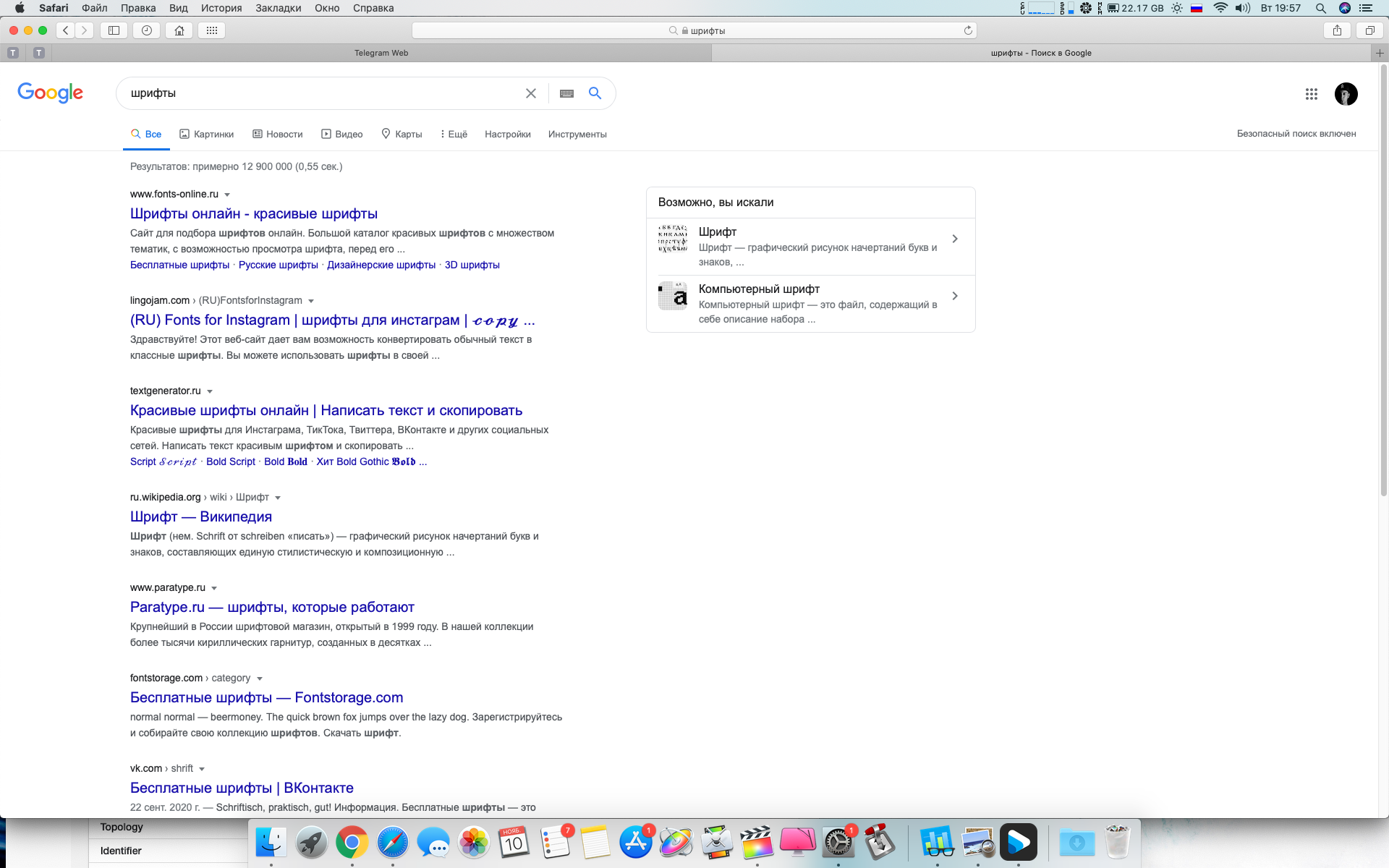Screen dimensions: 1389x868
Task: Switch to the Картинки search tab
Action: click(207, 134)
